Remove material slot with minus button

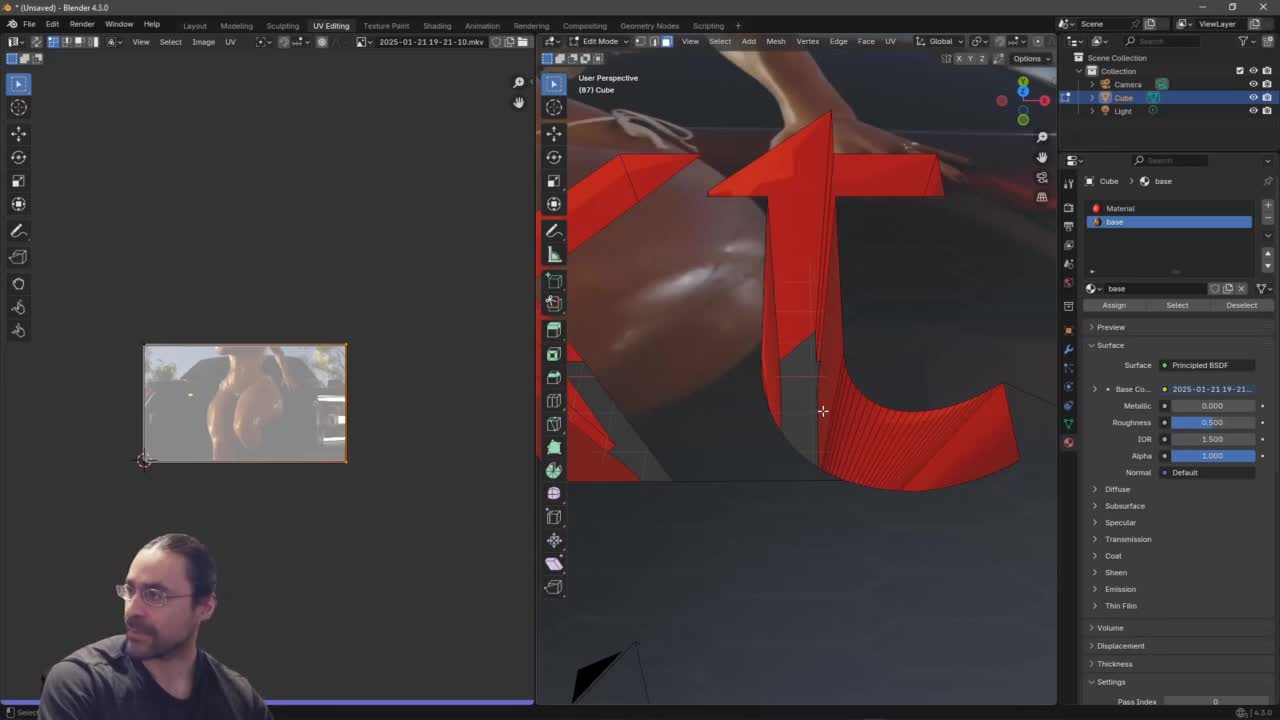[1268, 218]
